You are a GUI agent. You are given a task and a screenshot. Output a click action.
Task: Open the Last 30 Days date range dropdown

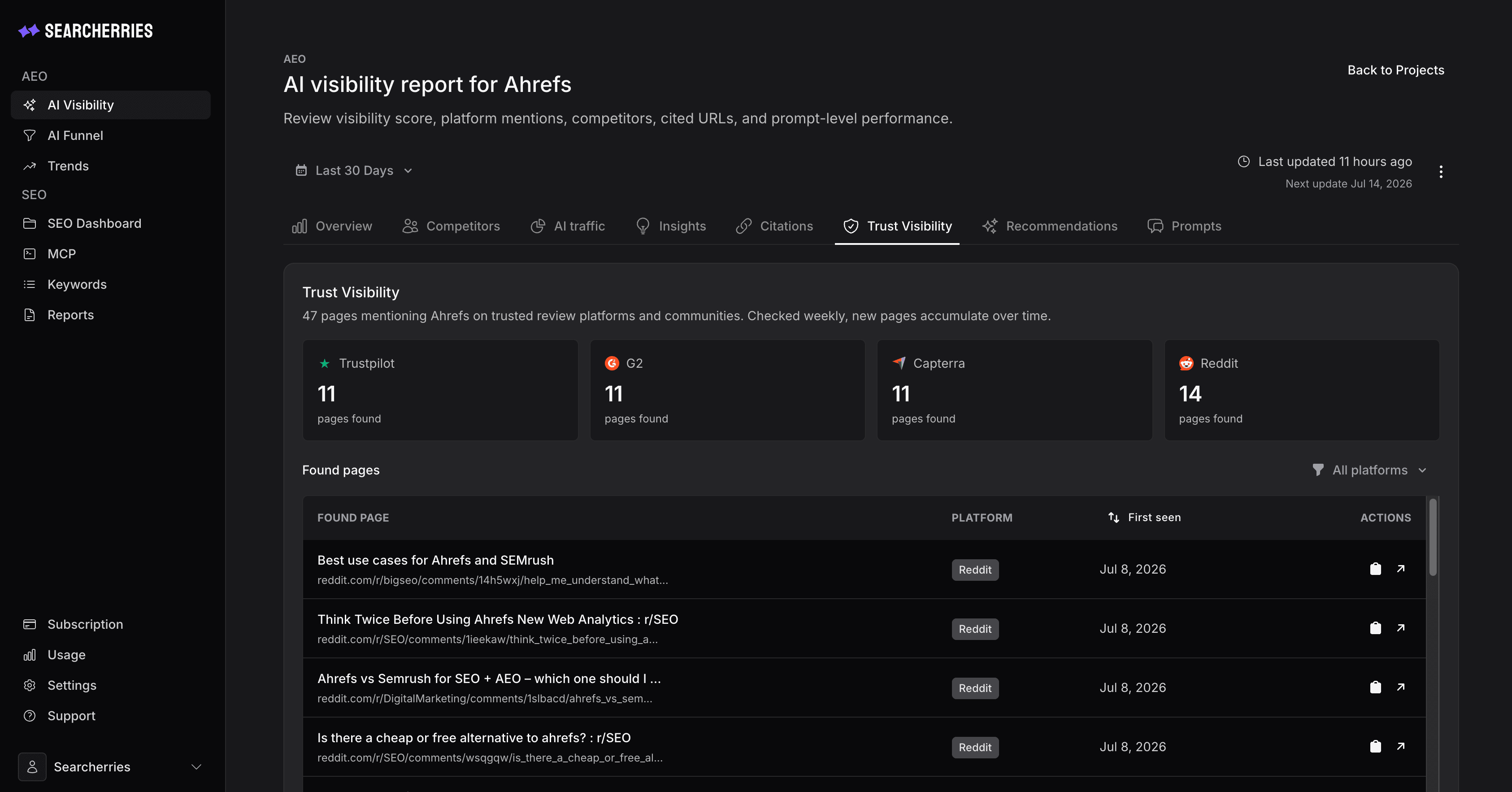coord(354,171)
